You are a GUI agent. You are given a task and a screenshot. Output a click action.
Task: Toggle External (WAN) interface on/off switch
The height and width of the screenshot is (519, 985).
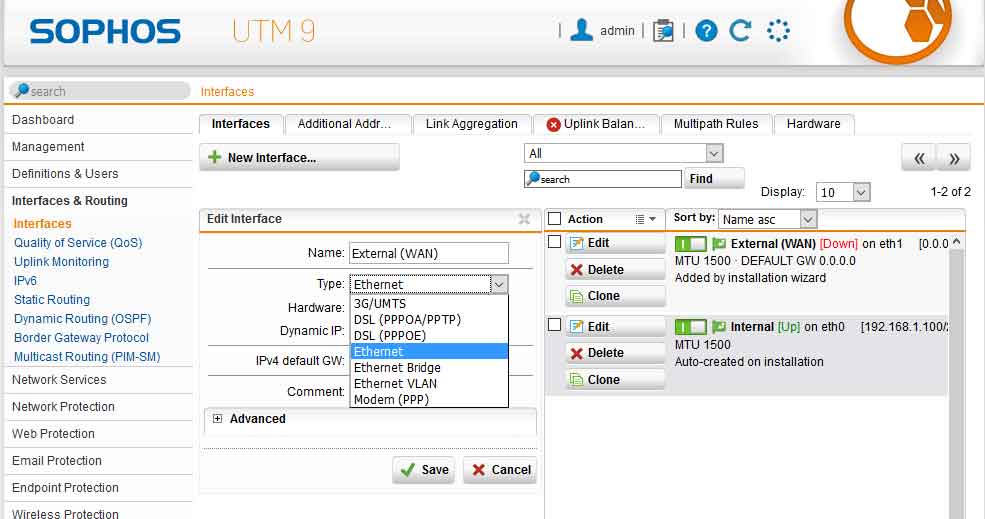(x=690, y=244)
